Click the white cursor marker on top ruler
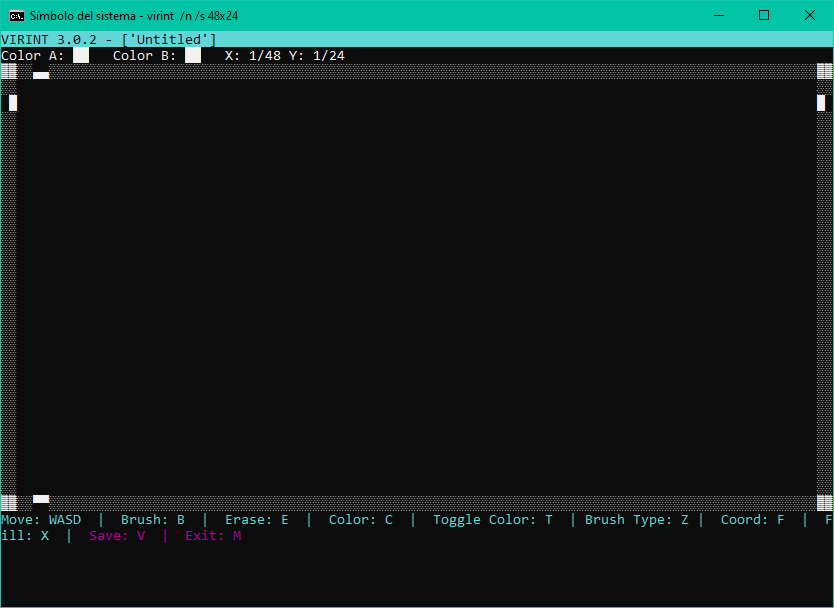The image size is (834, 608). pyautogui.click(x=41, y=76)
